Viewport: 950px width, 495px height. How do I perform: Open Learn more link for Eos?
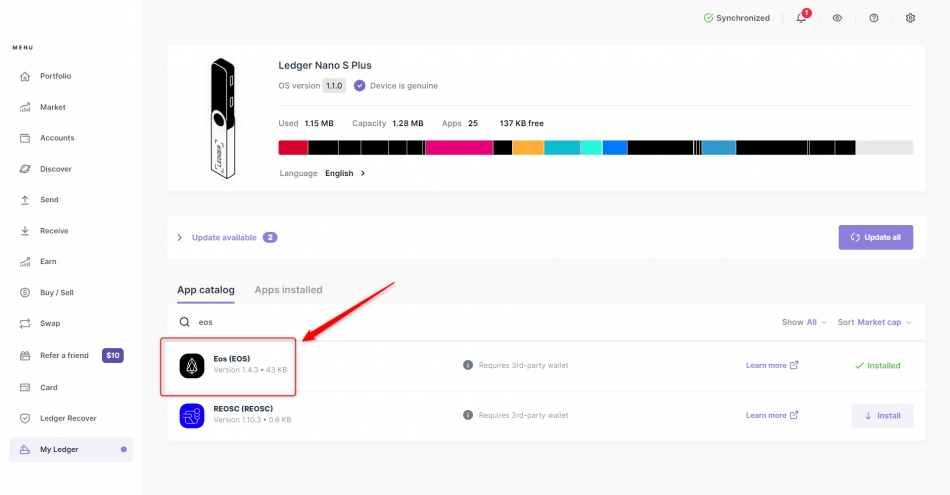point(772,365)
